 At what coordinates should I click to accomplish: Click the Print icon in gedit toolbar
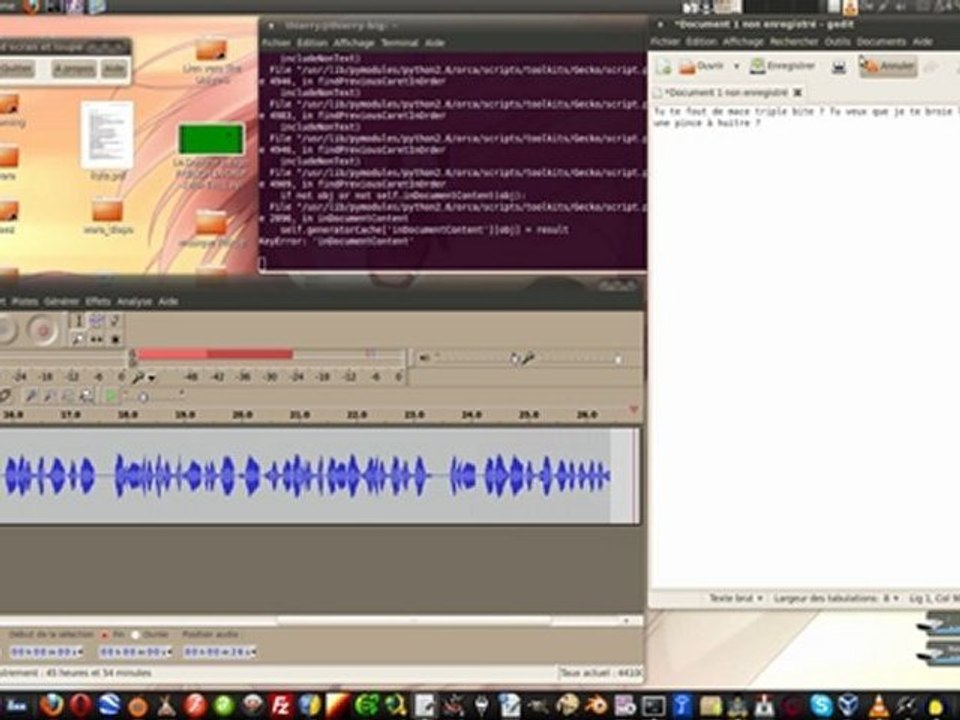[839, 67]
